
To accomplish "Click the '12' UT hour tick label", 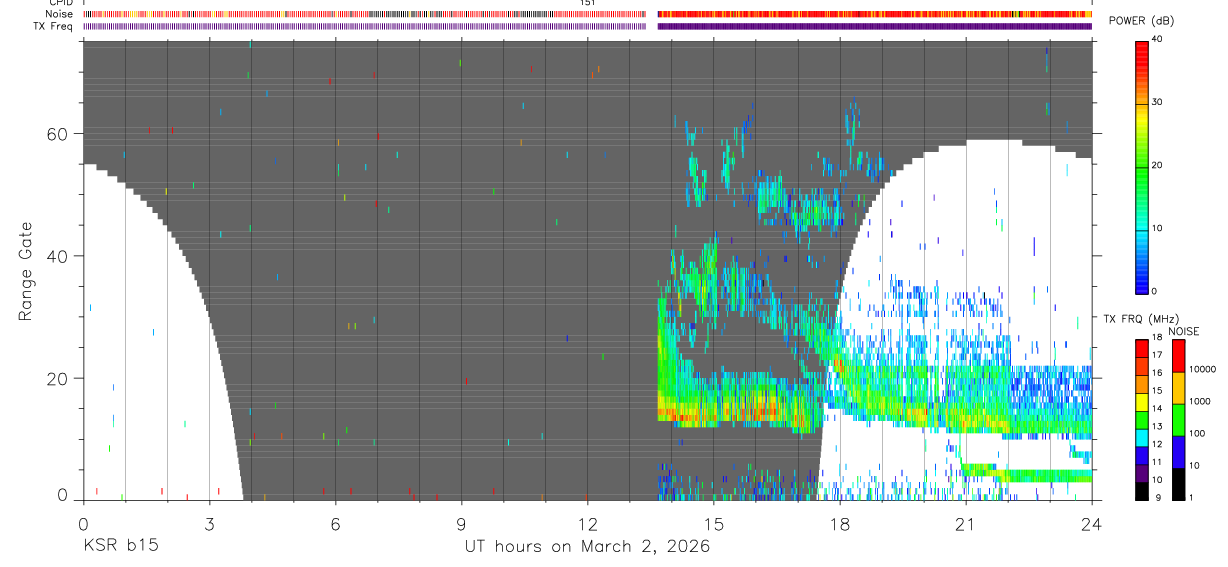I will pyautogui.click(x=587, y=522).
